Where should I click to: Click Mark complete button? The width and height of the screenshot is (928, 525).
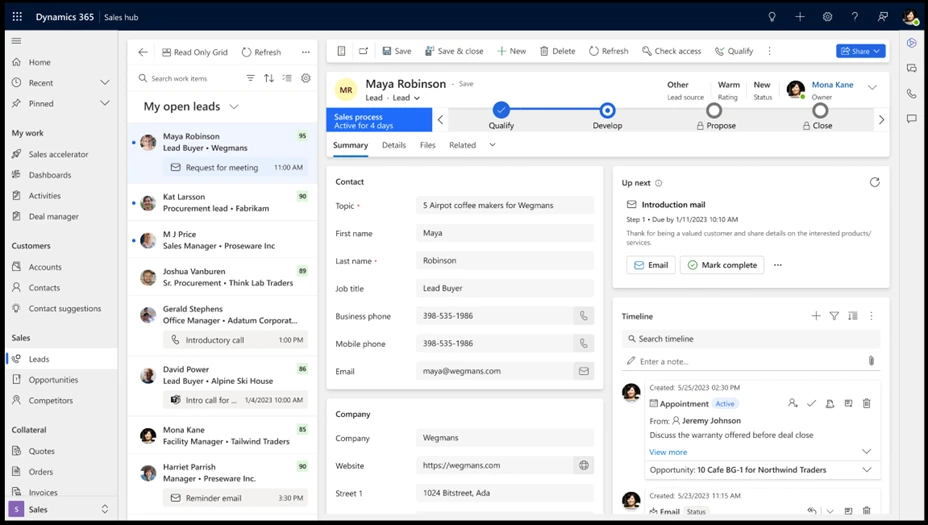pyautogui.click(x=722, y=265)
